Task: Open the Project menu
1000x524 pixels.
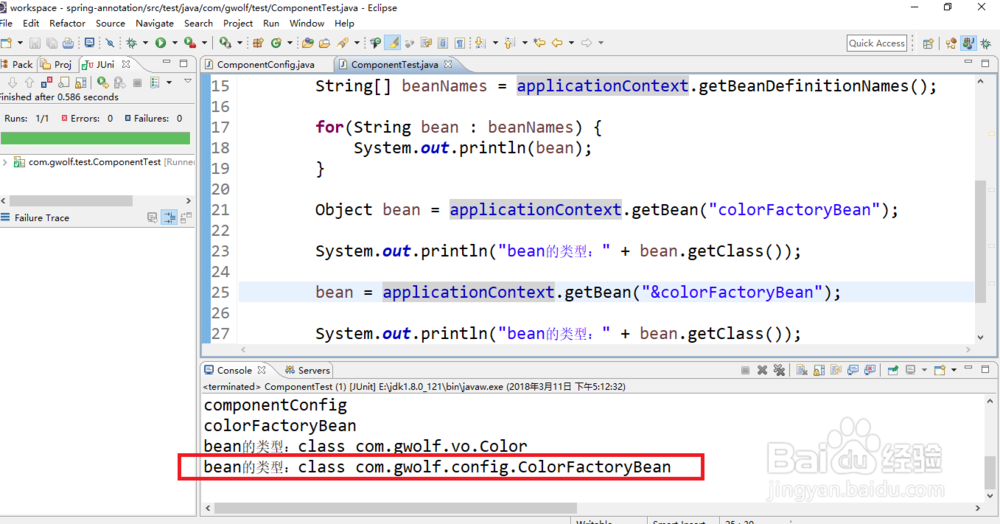Action: coord(238,23)
